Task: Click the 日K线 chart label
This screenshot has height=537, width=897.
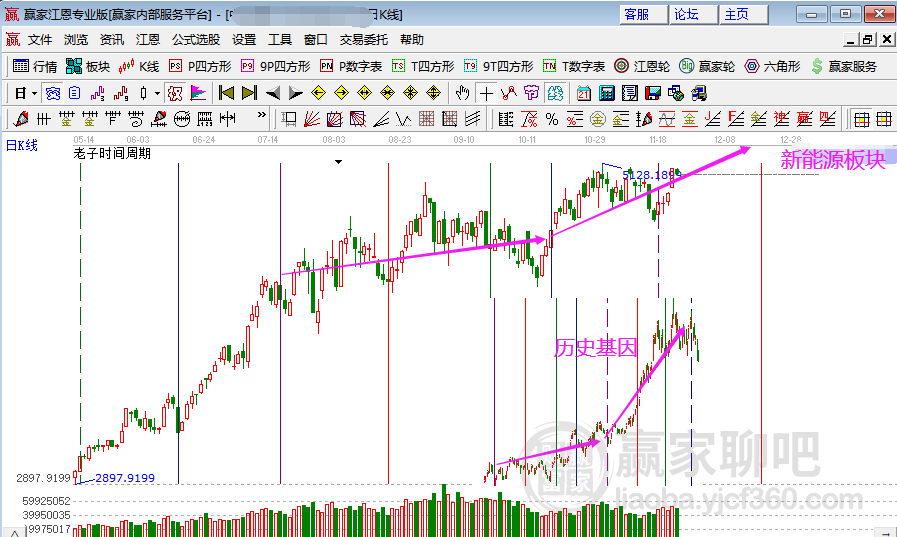Action: click(x=22, y=145)
